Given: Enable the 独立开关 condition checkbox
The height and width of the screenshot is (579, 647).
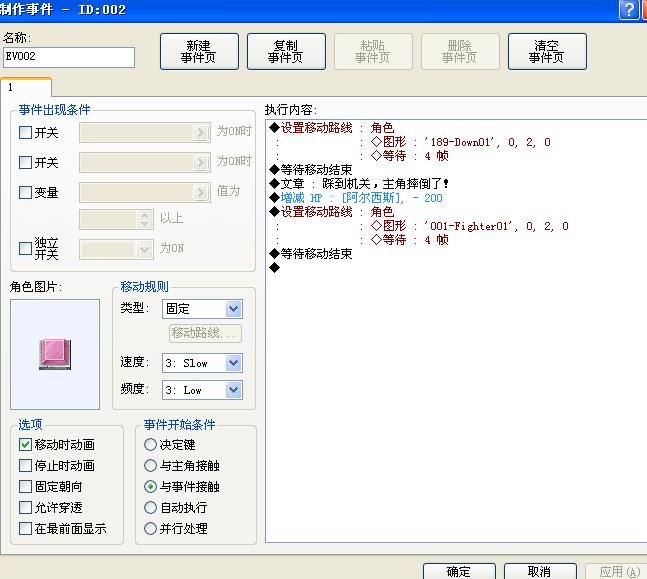Looking at the screenshot, I should pos(25,248).
